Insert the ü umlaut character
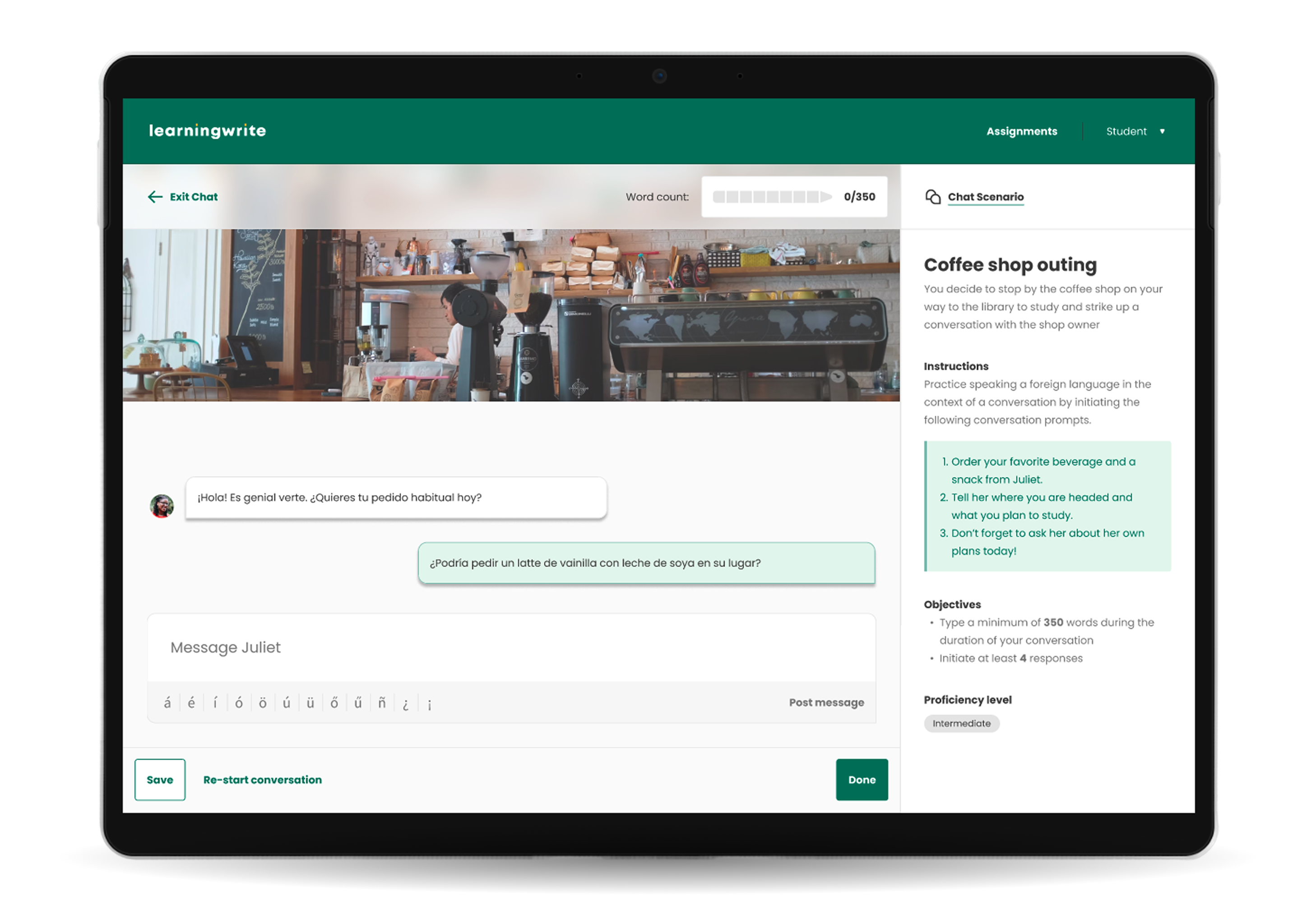Image resolution: width=1316 pixels, height=924 pixels. tap(310, 702)
